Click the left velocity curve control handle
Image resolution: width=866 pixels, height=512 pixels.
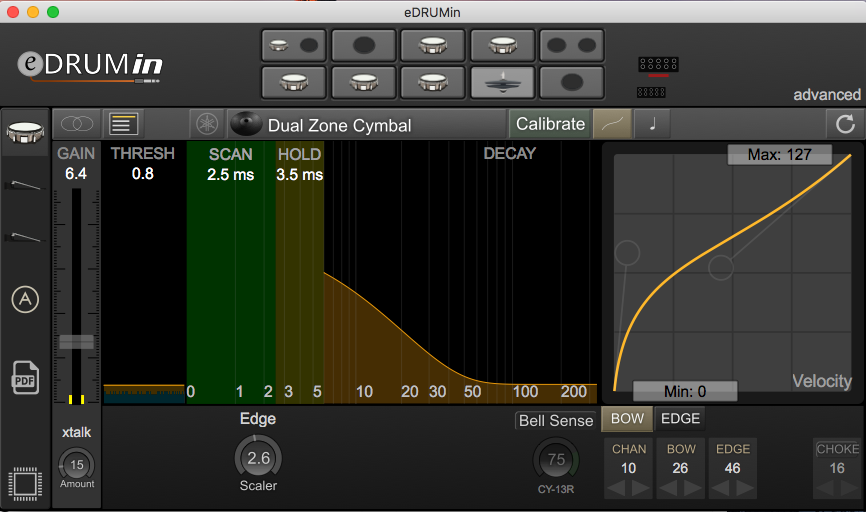pos(627,254)
